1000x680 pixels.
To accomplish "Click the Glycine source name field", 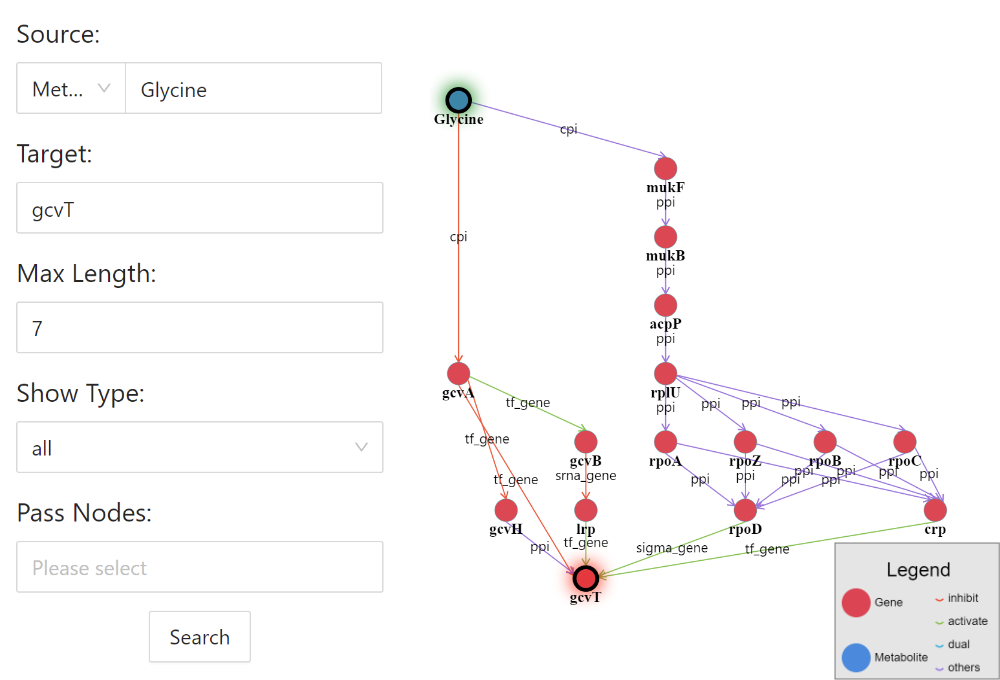I will [253, 89].
